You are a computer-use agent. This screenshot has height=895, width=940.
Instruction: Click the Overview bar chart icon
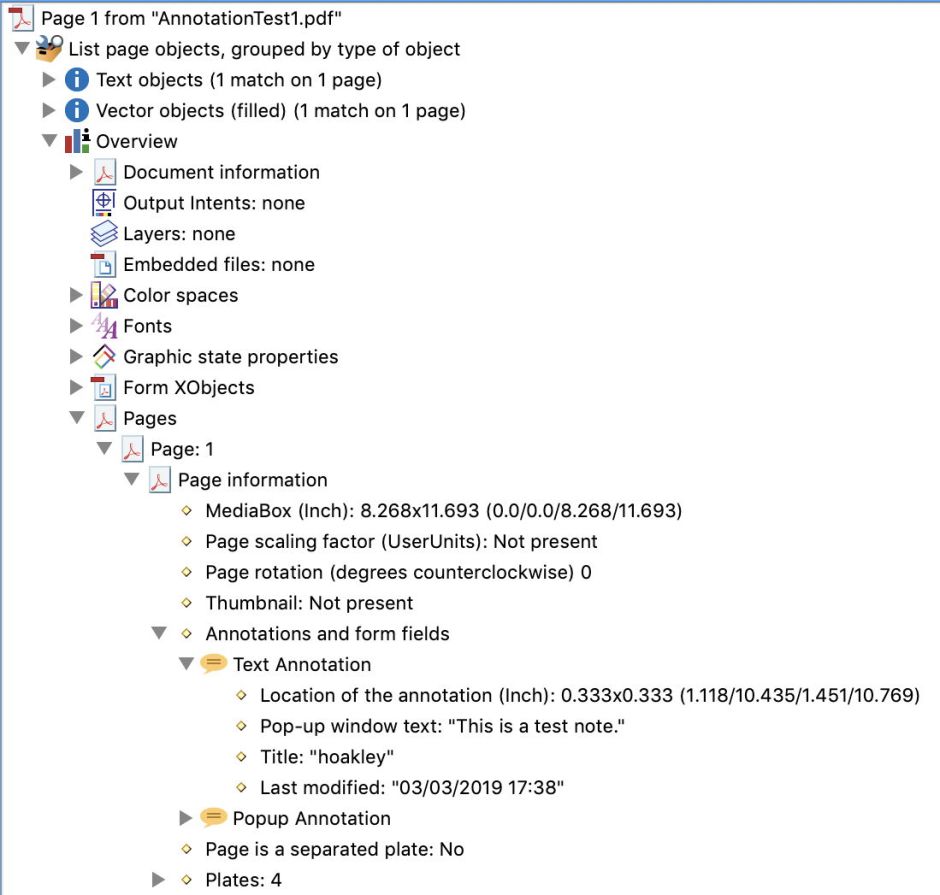(x=77, y=141)
